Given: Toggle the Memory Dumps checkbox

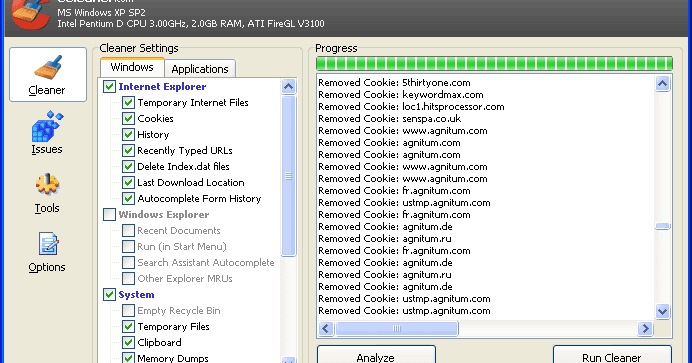Looking at the screenshot, I should [x=128, y=358].
